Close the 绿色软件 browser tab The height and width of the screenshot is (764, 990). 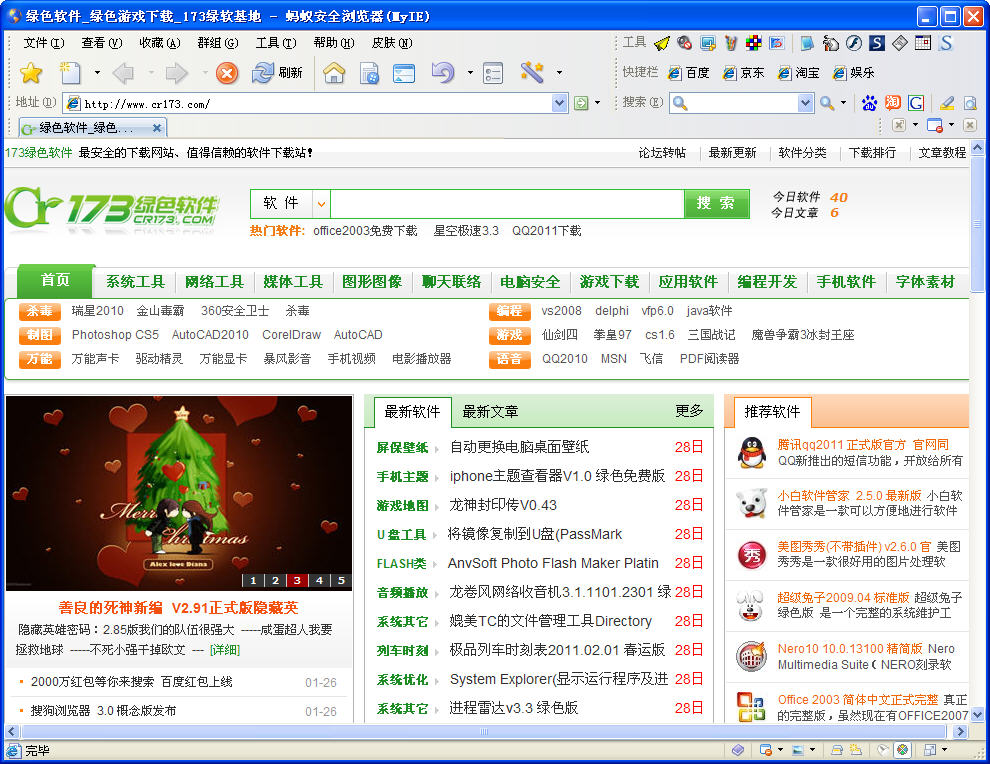click(x=158, y=128)
